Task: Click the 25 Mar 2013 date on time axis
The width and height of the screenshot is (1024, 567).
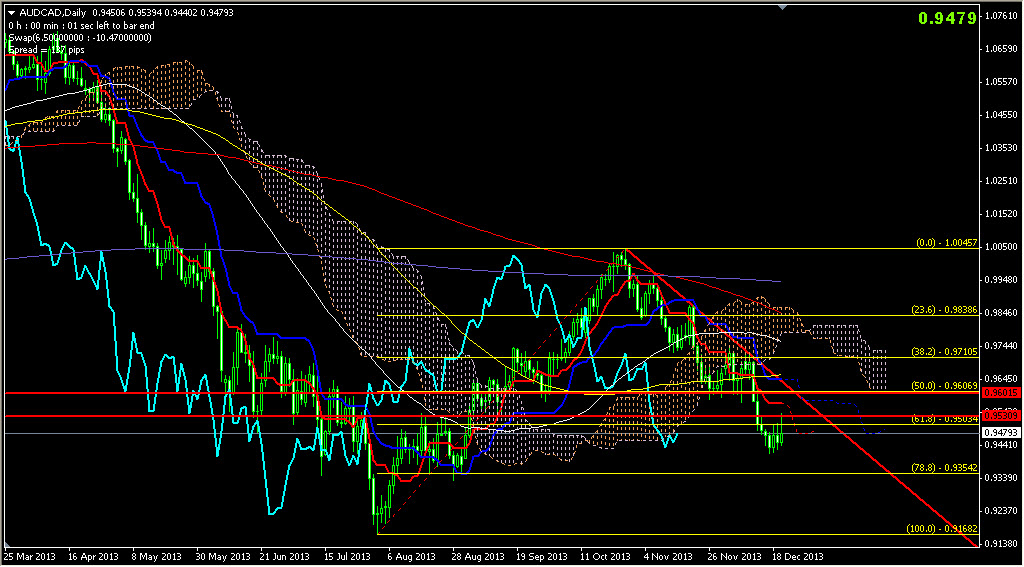Action: coord(28,555)
